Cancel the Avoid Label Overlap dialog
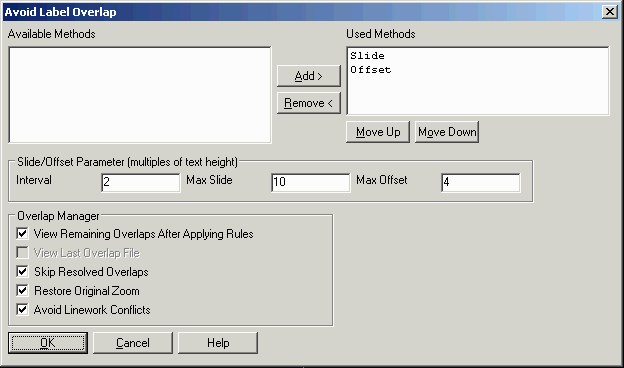This screenshot has height=368, width=624. 133,343
